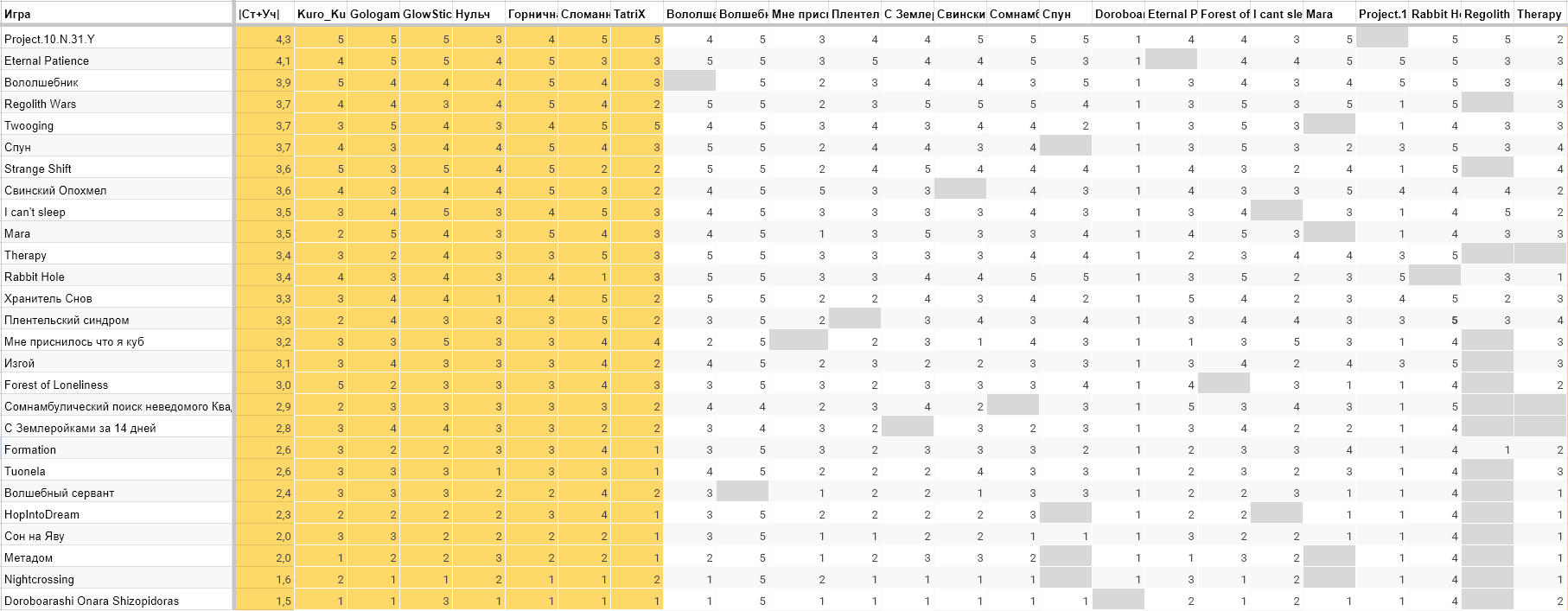The height and width of the screenshot is (611, 1568).
Task: Select the Tuonela row name cell
Action: tap(117, 471)
